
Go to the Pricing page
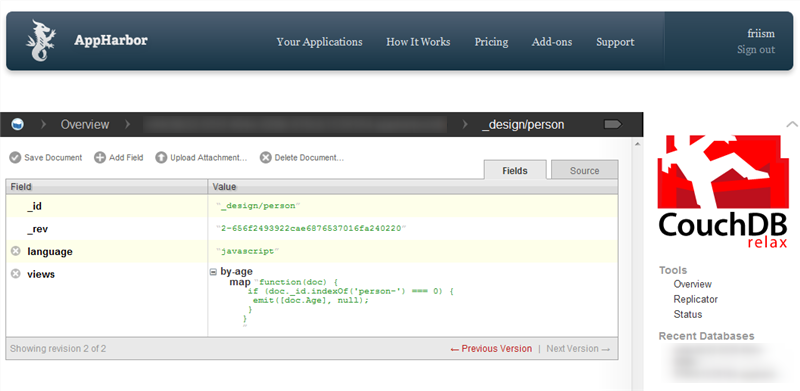pos(491,42)
